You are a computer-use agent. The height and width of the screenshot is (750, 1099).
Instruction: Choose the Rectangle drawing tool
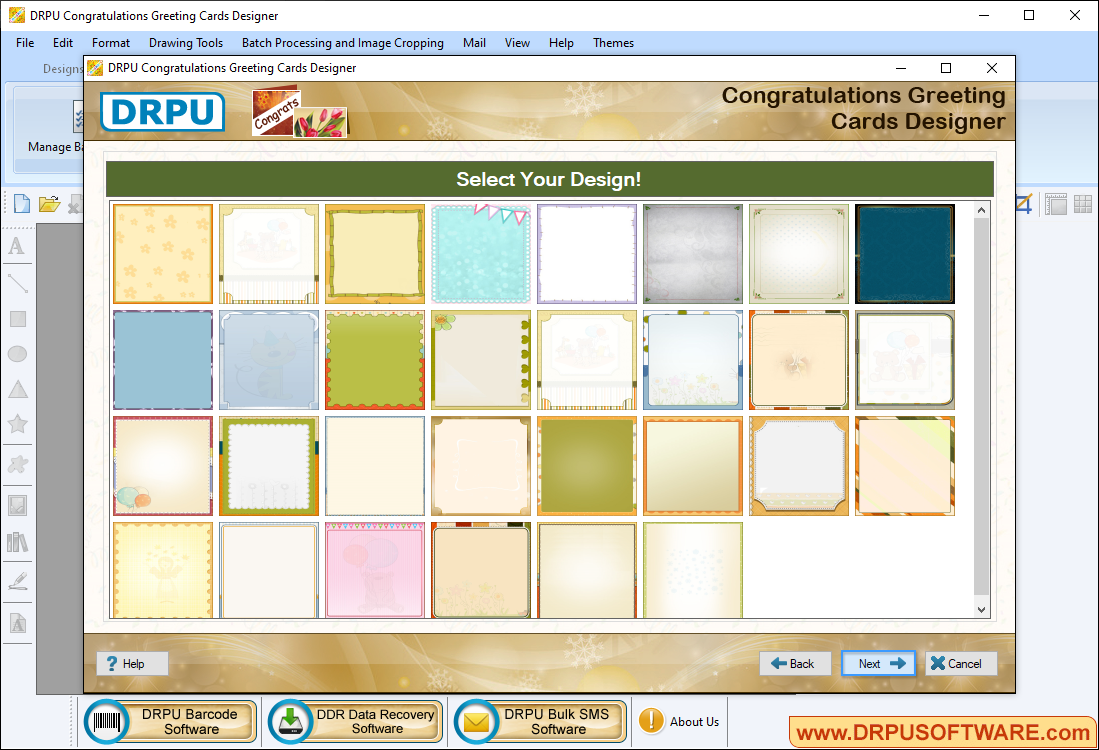click(17, 318)
